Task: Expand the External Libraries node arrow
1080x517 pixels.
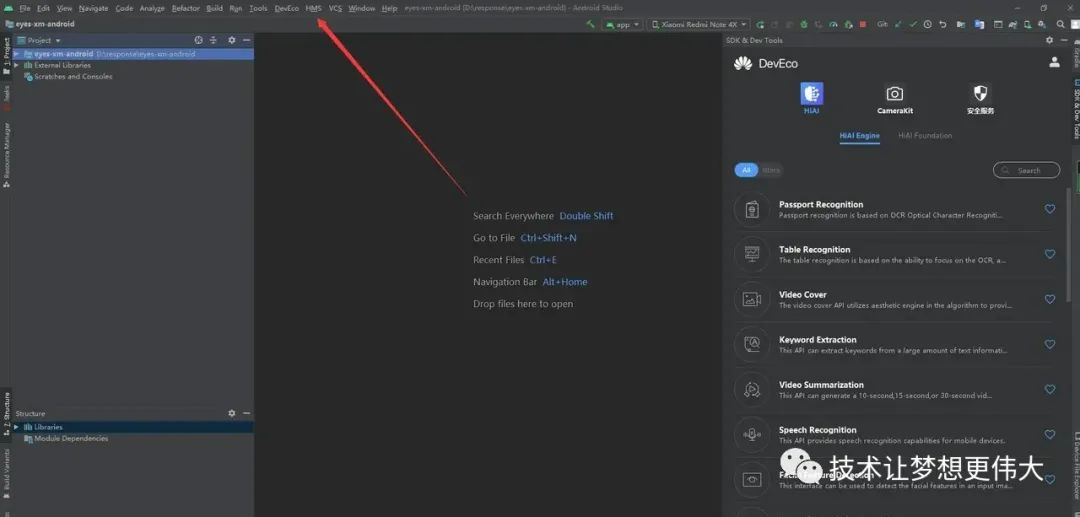Action: coord(16,65)
